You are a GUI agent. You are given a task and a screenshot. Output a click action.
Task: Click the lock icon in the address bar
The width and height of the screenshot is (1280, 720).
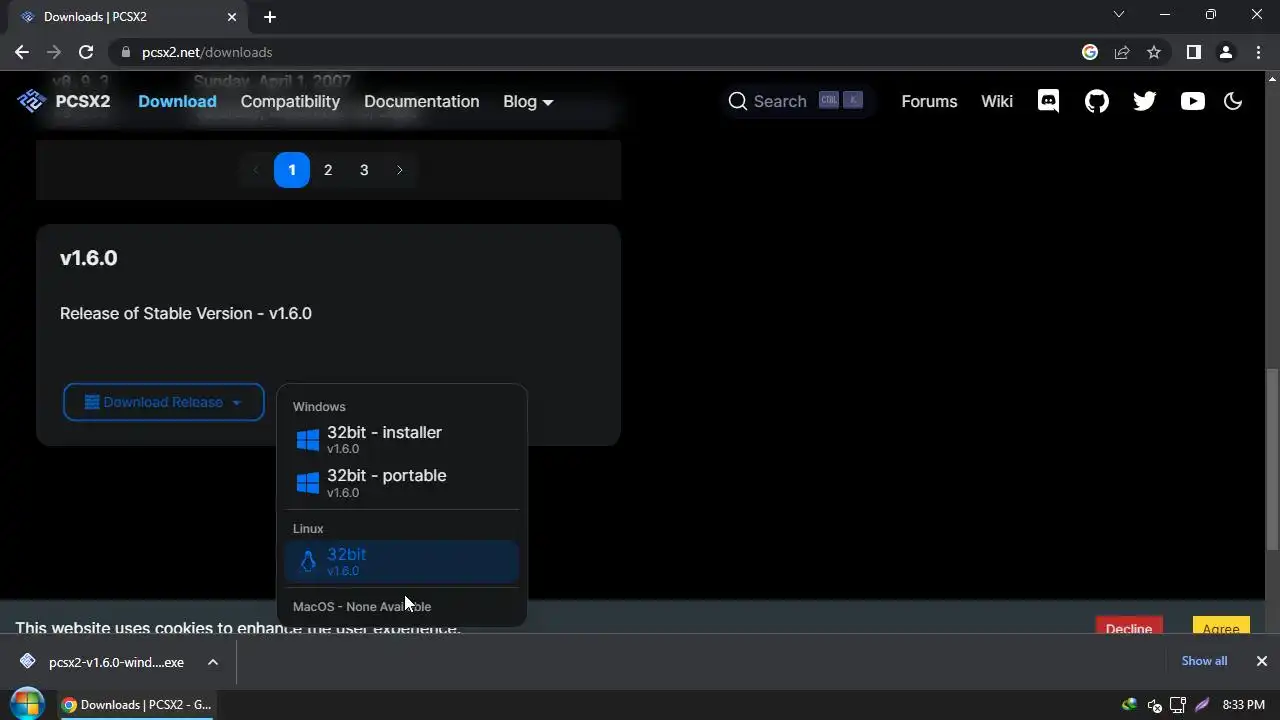[126, 52]
